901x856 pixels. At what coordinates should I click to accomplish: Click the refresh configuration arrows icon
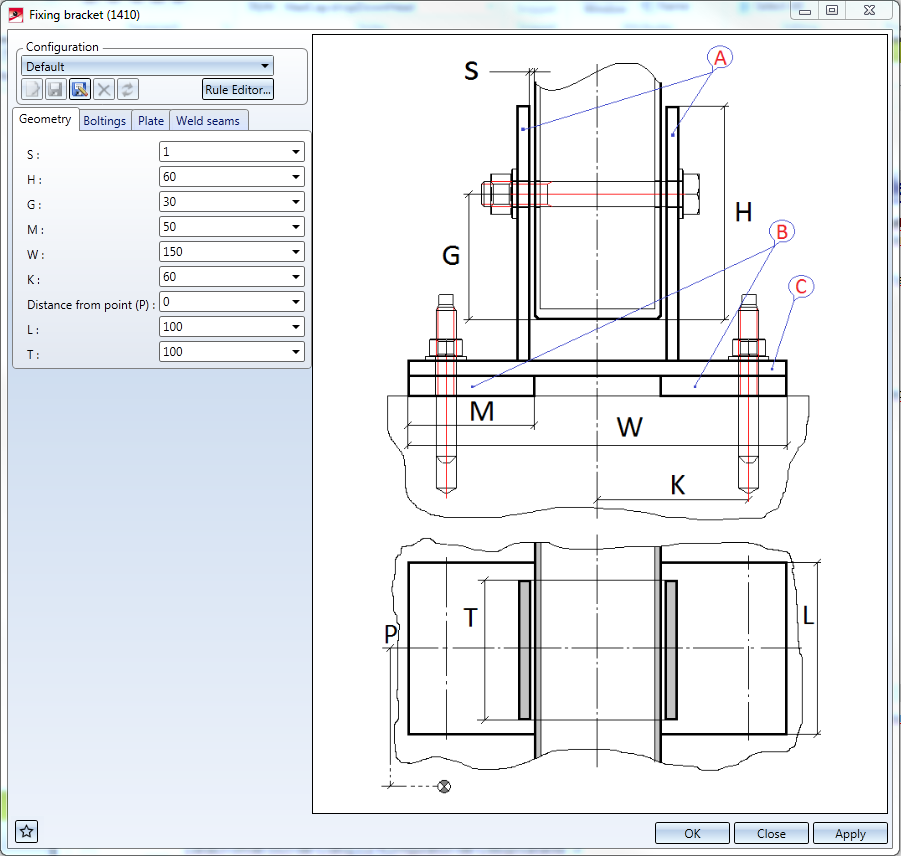(x=127, y=89)
